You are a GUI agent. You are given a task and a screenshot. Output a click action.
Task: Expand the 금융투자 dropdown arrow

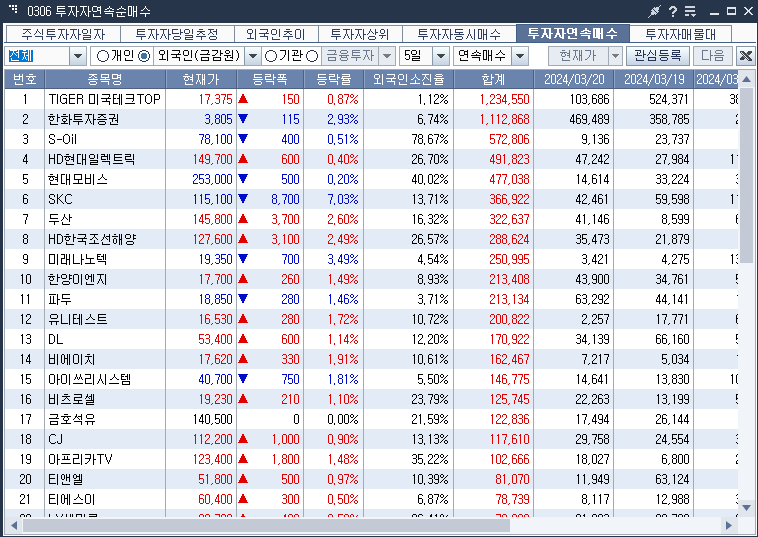387,56
